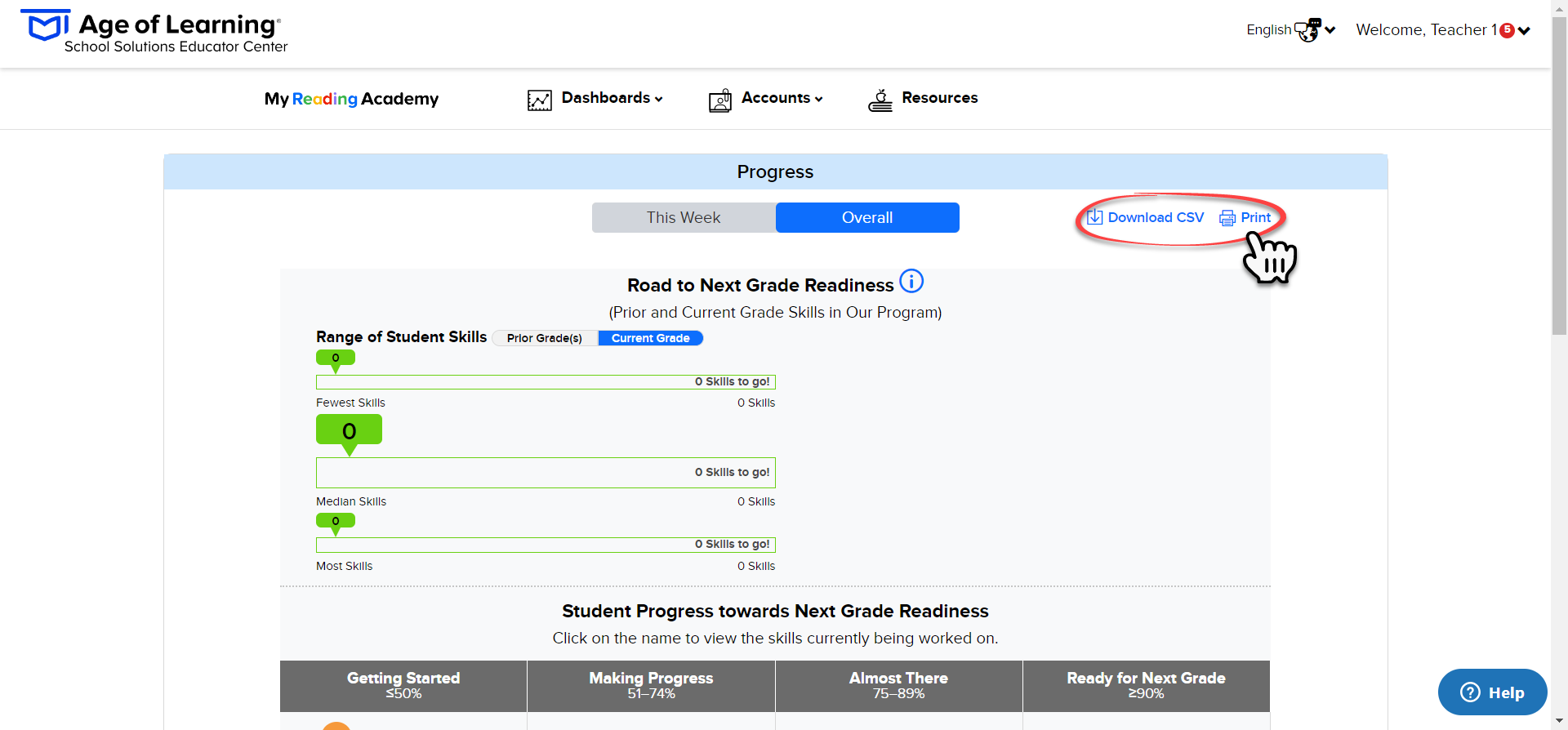1568x730 pixels.
Task: Click the Download CSV link text
Action: point(1156,217)
